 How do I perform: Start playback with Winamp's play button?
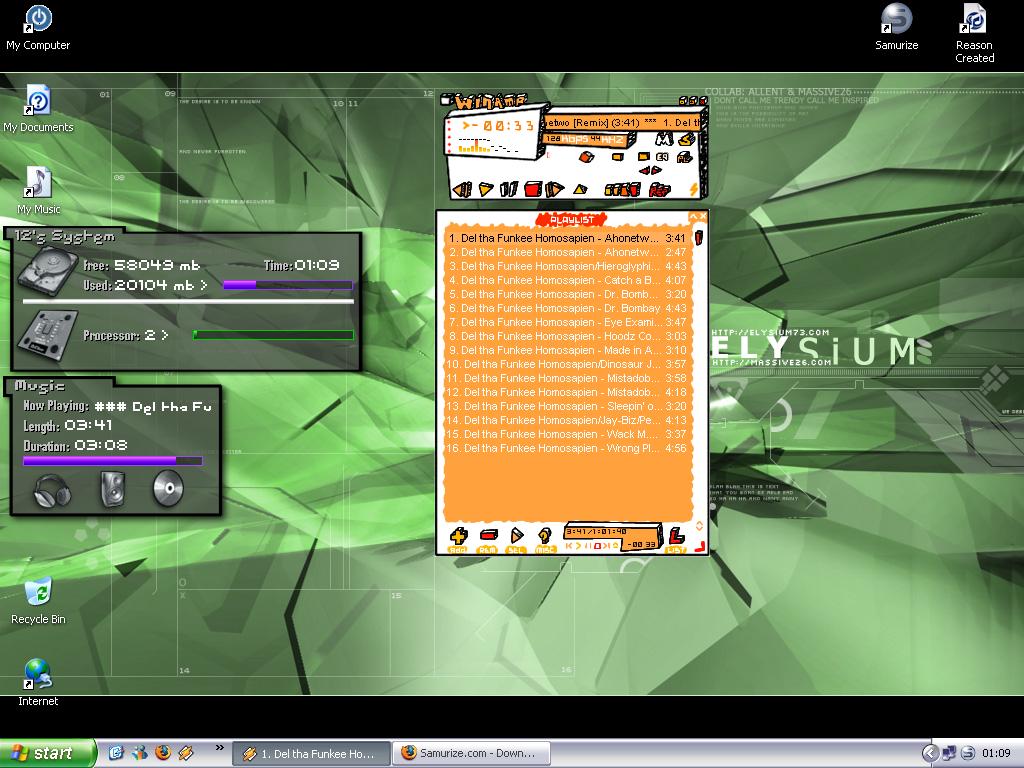(485, 189)
